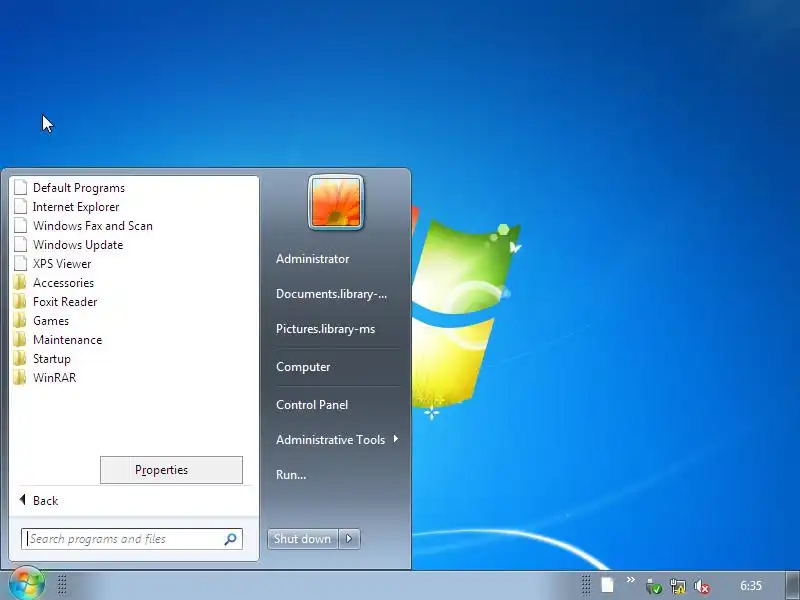
Task: Click the Internet Explorer file icon
Action: click(x=20, y=207)
